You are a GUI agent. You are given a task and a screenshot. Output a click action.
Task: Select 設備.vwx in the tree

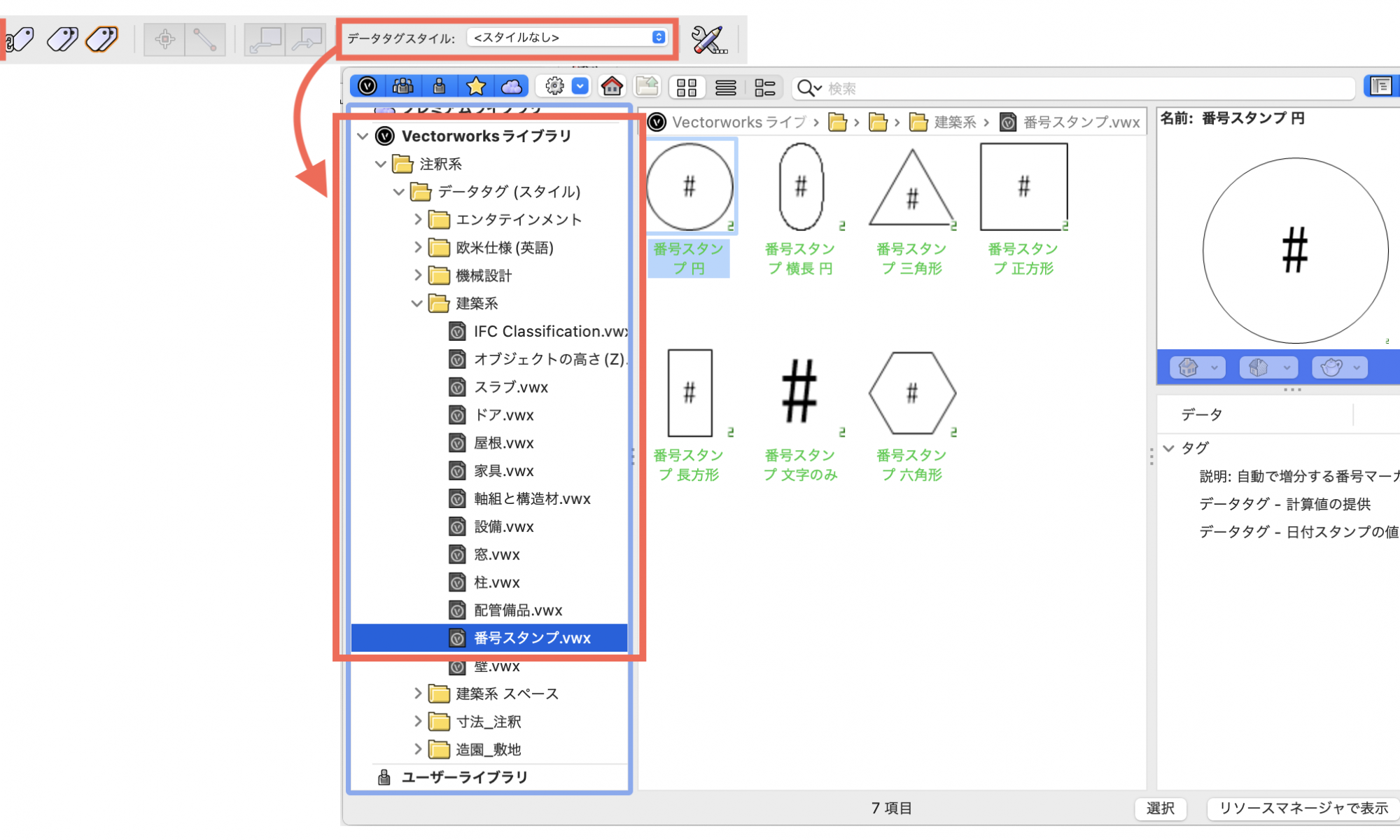pyautogui.click(x=491, y=526)
